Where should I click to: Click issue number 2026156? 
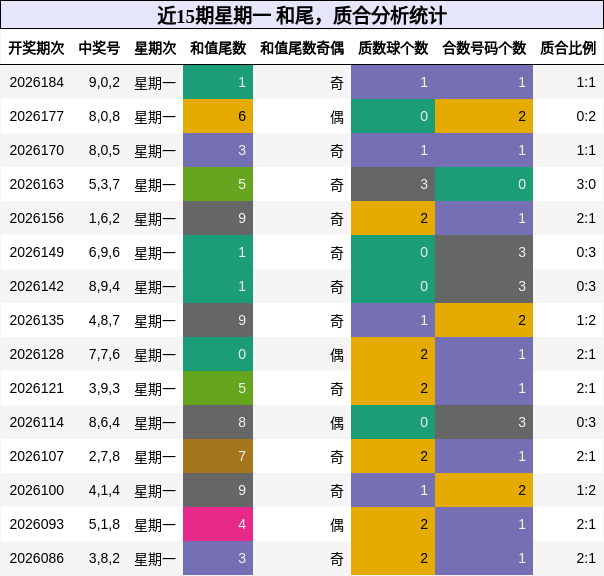point(37,218)
